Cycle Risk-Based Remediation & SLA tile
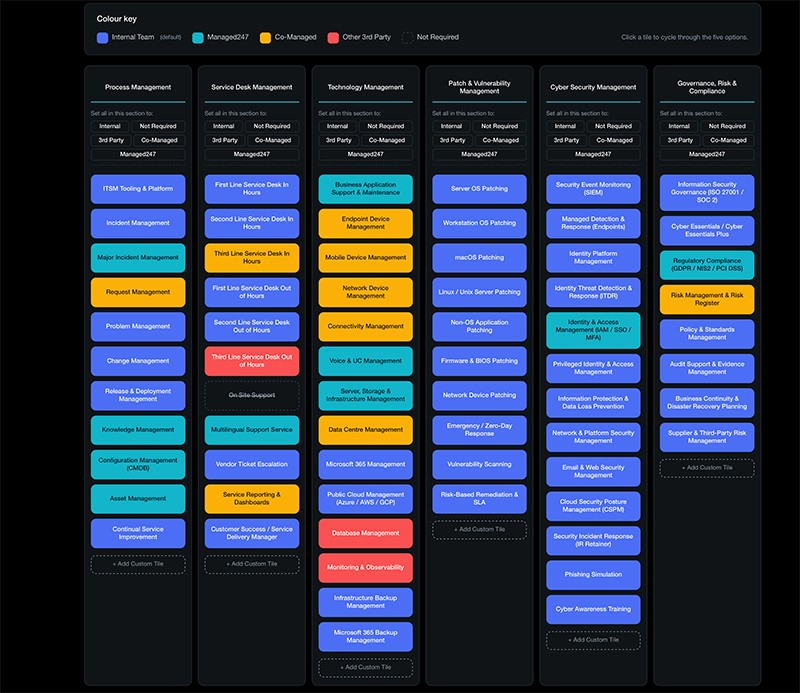Viewport: 800px width, 693px height. pyautogui.click(x=479, y=499)
